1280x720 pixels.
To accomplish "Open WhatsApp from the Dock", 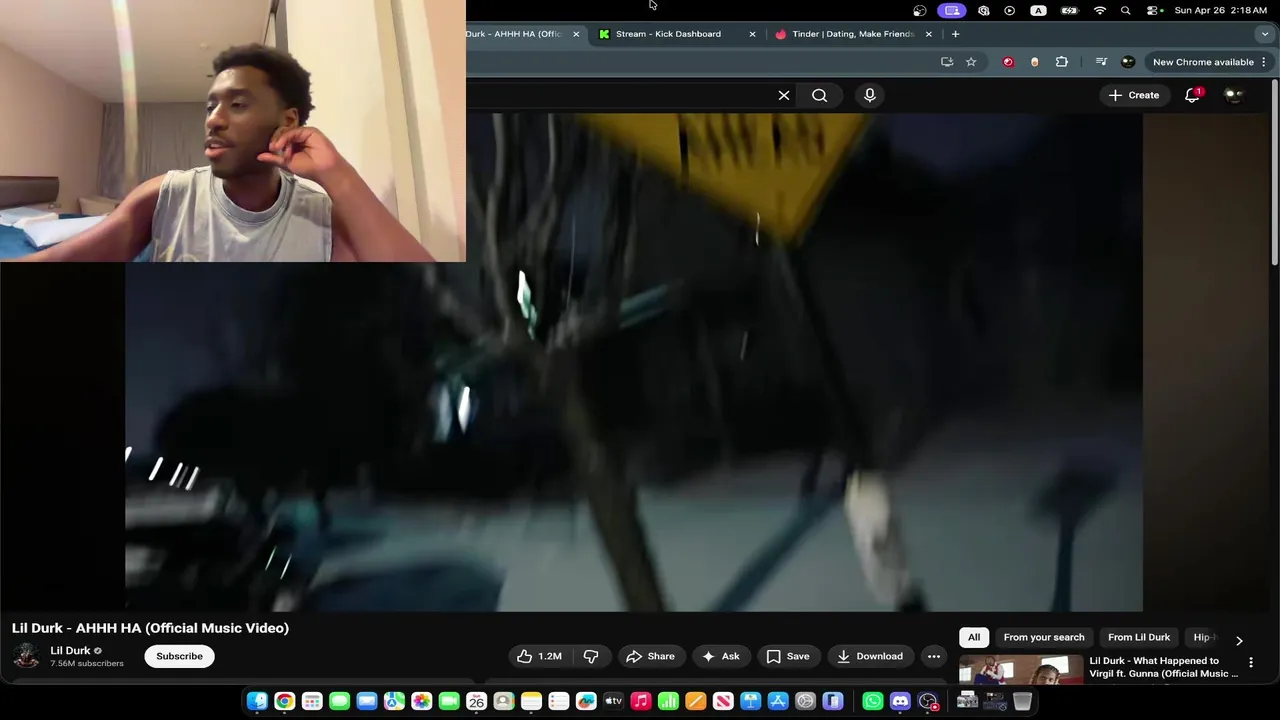I will pyautogui.click(x=873, y=701).
